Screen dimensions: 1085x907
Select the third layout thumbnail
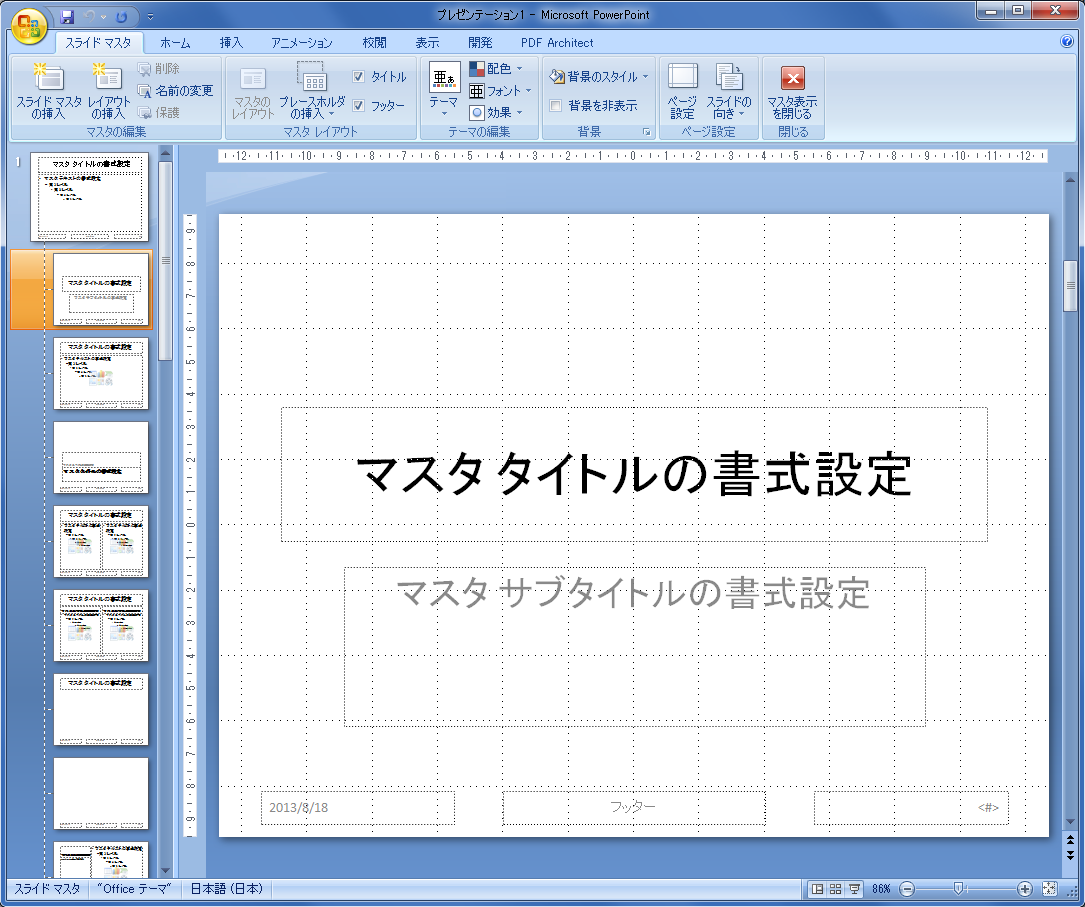click(x=100, y=457)
